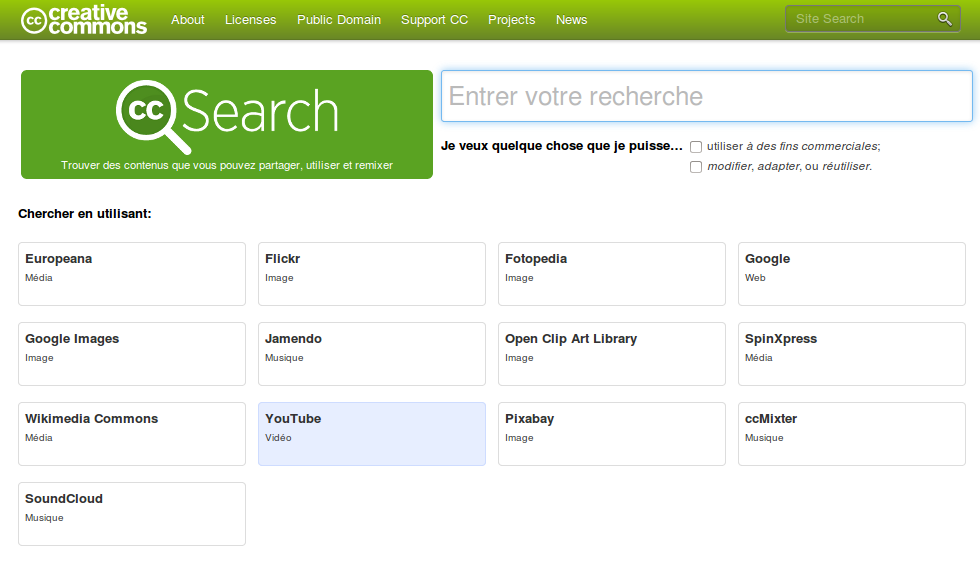The height and width of the screenshot is (561, 980).
Task: Choose Jamendo for music search
Action: pos(371,354)
